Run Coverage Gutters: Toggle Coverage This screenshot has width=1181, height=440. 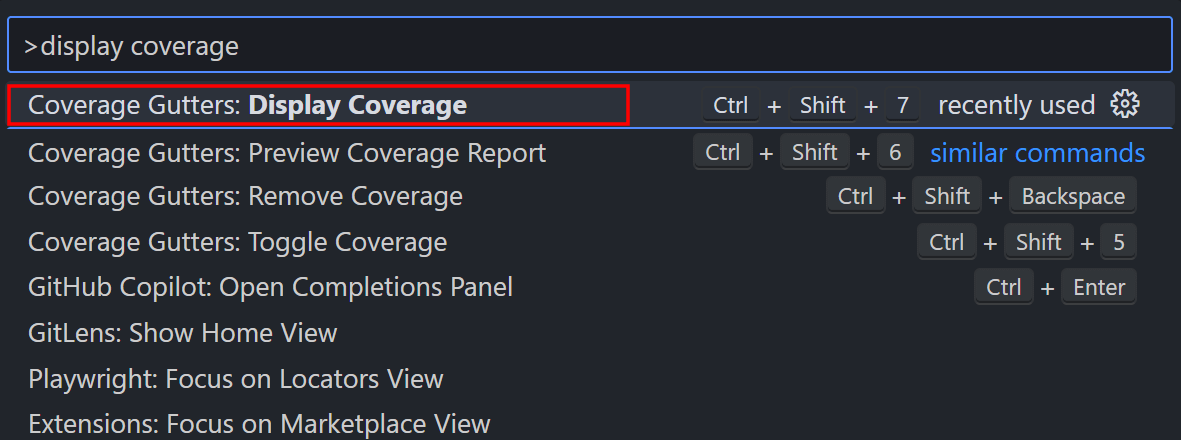(x=590, y=242)
